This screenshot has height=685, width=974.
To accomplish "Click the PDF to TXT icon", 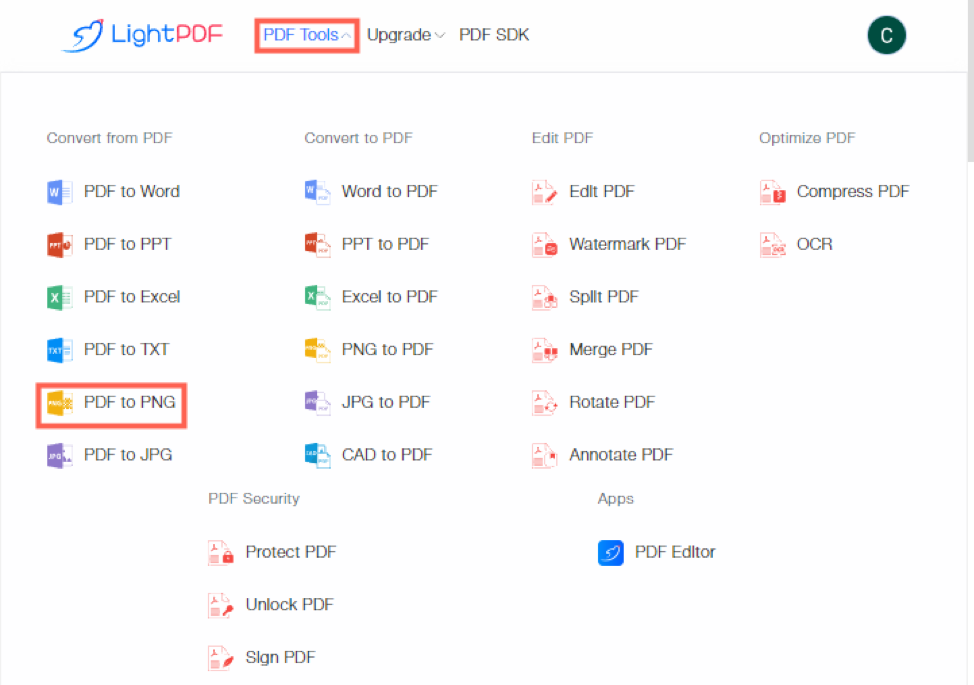I will coord(60,350).
